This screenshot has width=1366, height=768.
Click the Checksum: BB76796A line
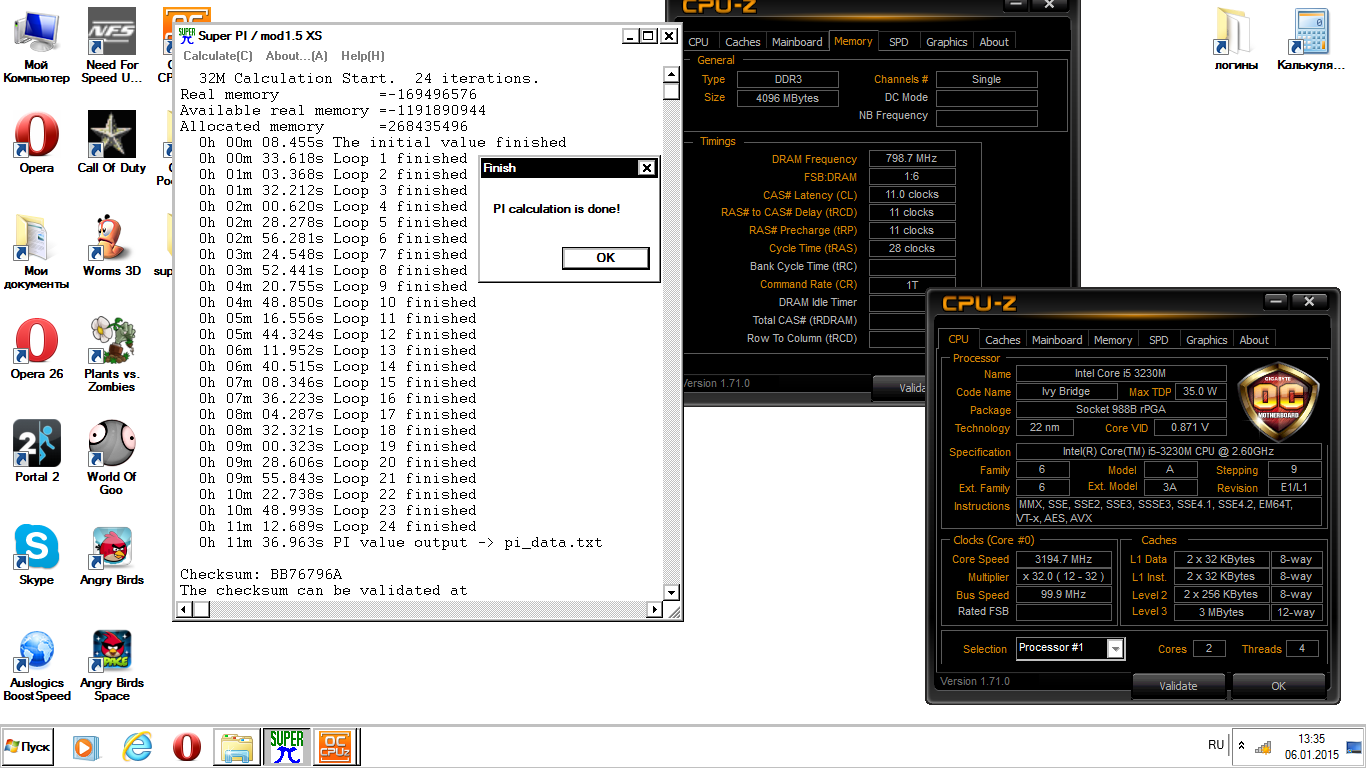tap(261, 574)
